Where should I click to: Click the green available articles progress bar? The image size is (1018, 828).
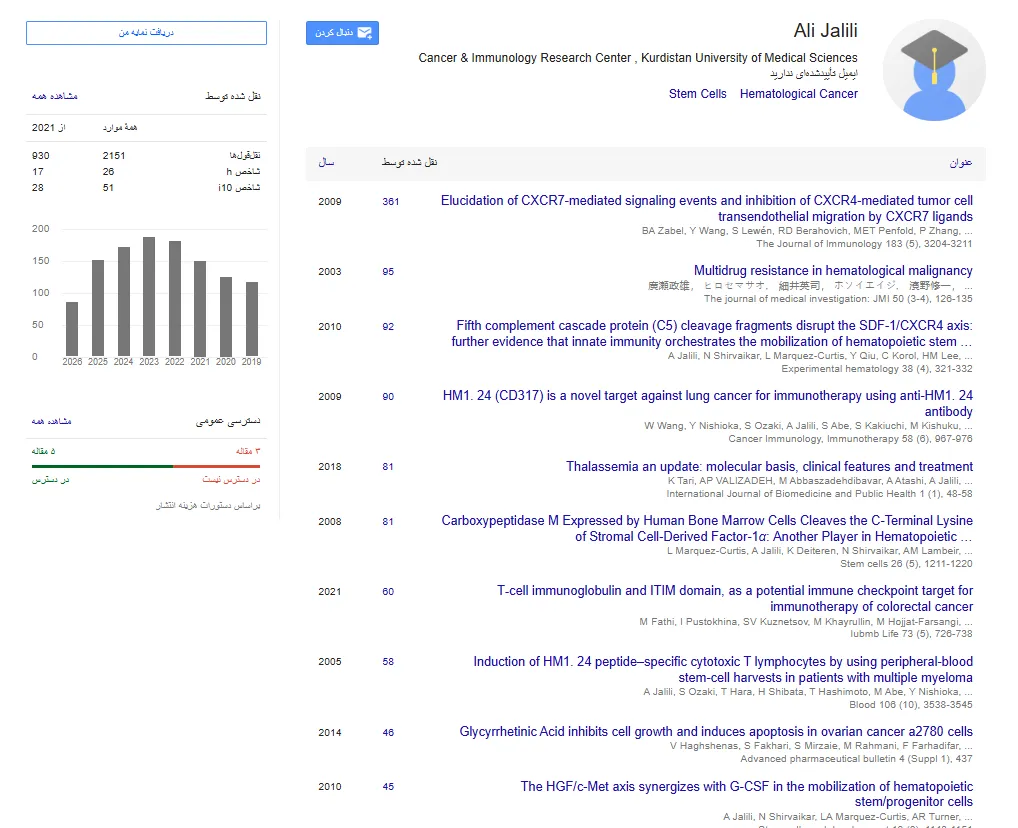coord(102,466)
